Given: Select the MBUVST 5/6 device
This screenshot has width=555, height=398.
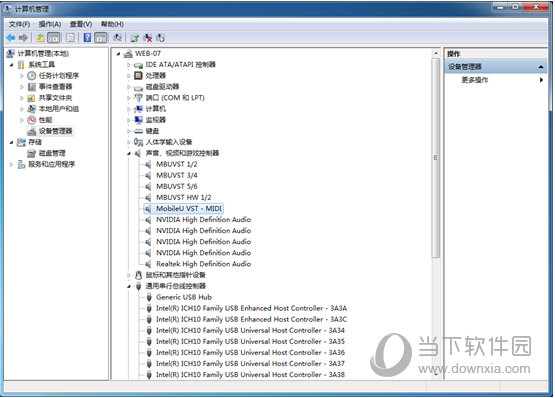Looking at the screenshot, I should pos(177,186).
